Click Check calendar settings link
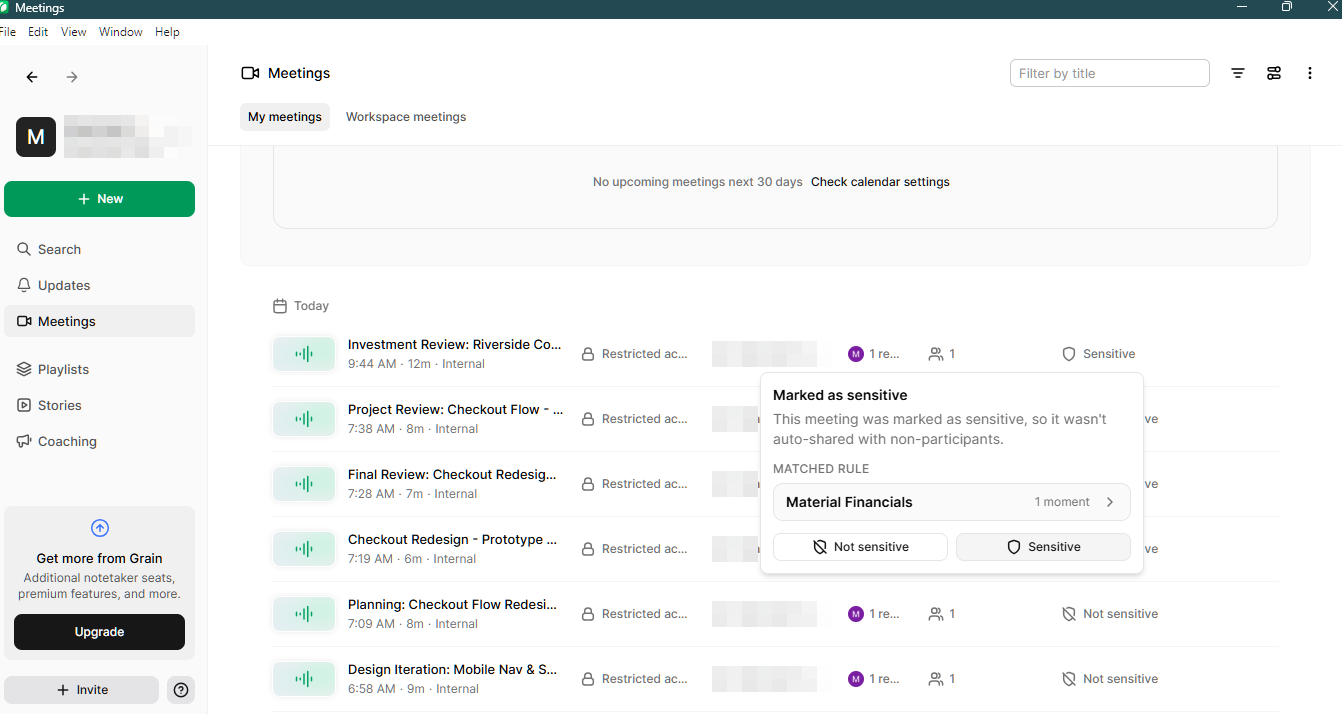 [x=880, y=182]
